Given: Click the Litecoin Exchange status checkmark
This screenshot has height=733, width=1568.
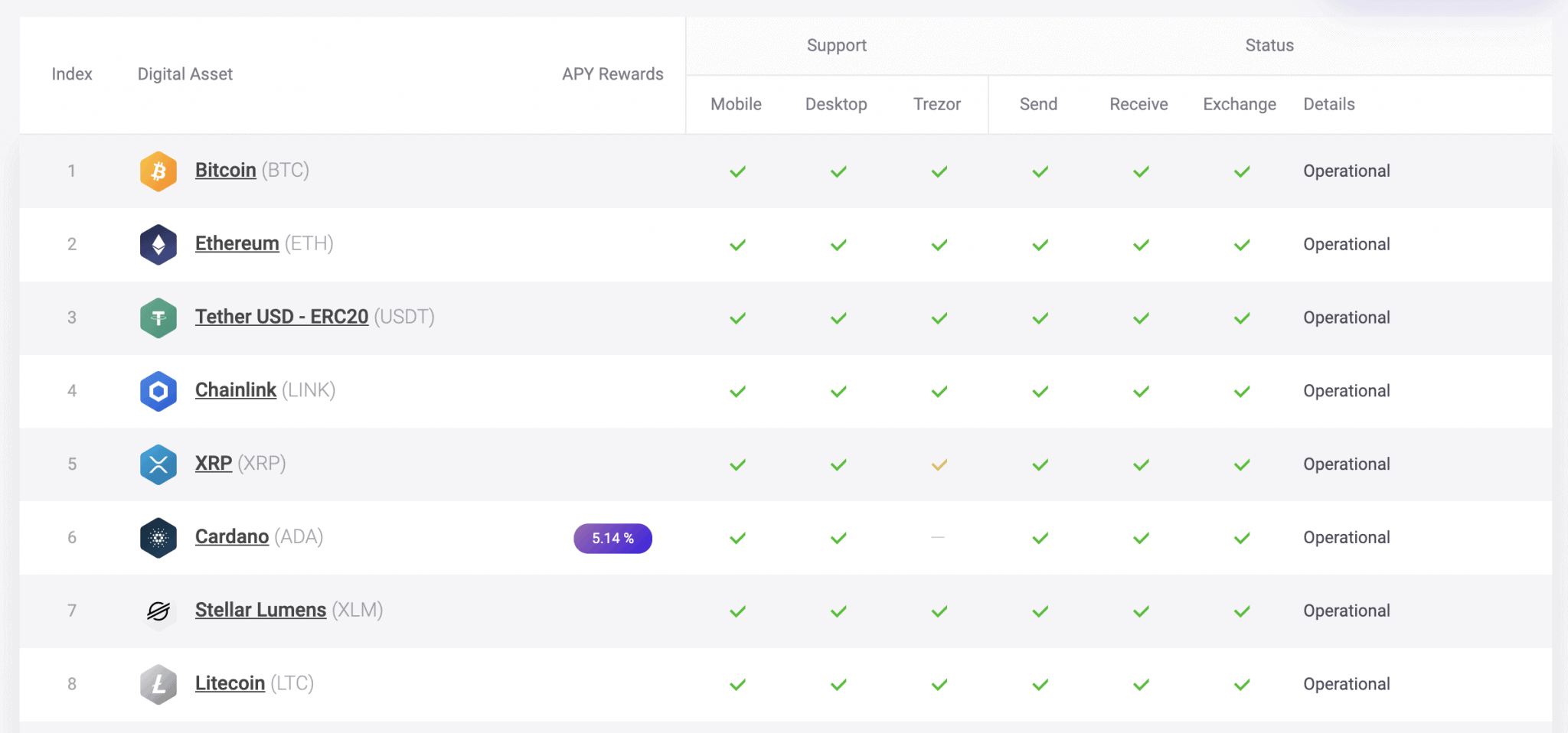Looking at the screenshot, I should (x=1242, y=684).
